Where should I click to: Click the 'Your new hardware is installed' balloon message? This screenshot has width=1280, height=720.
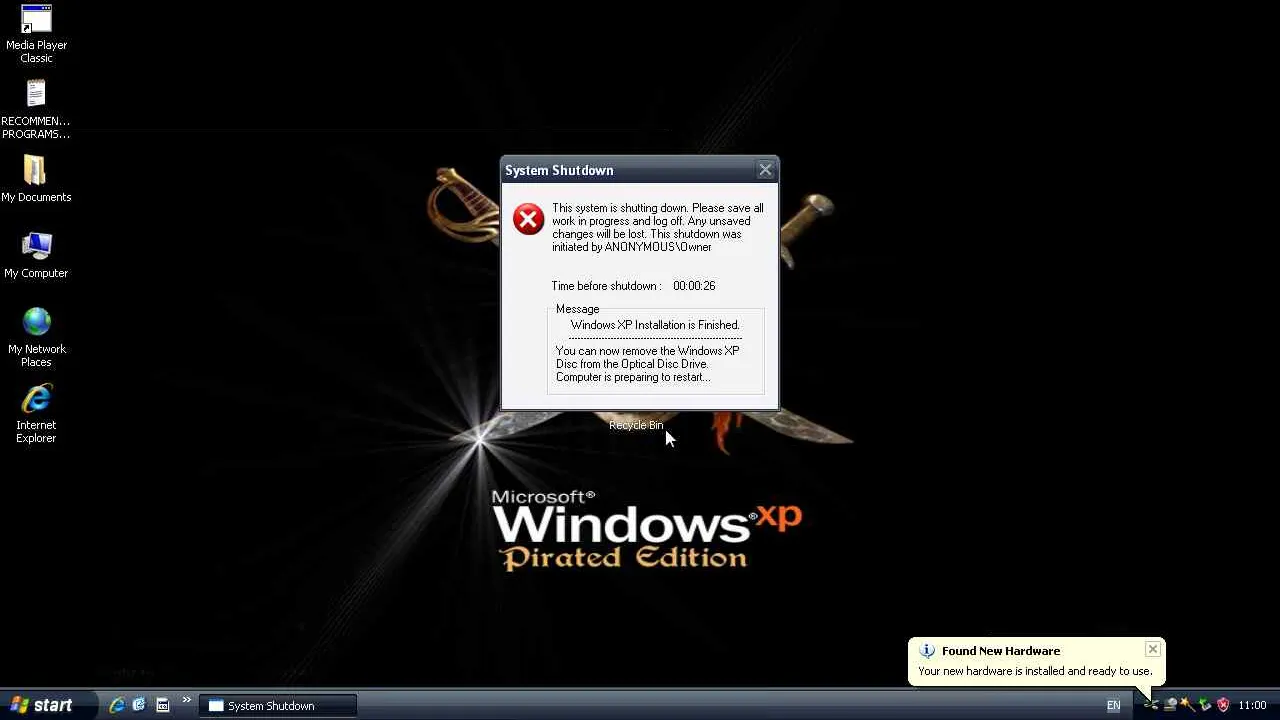pos(1035,671)
